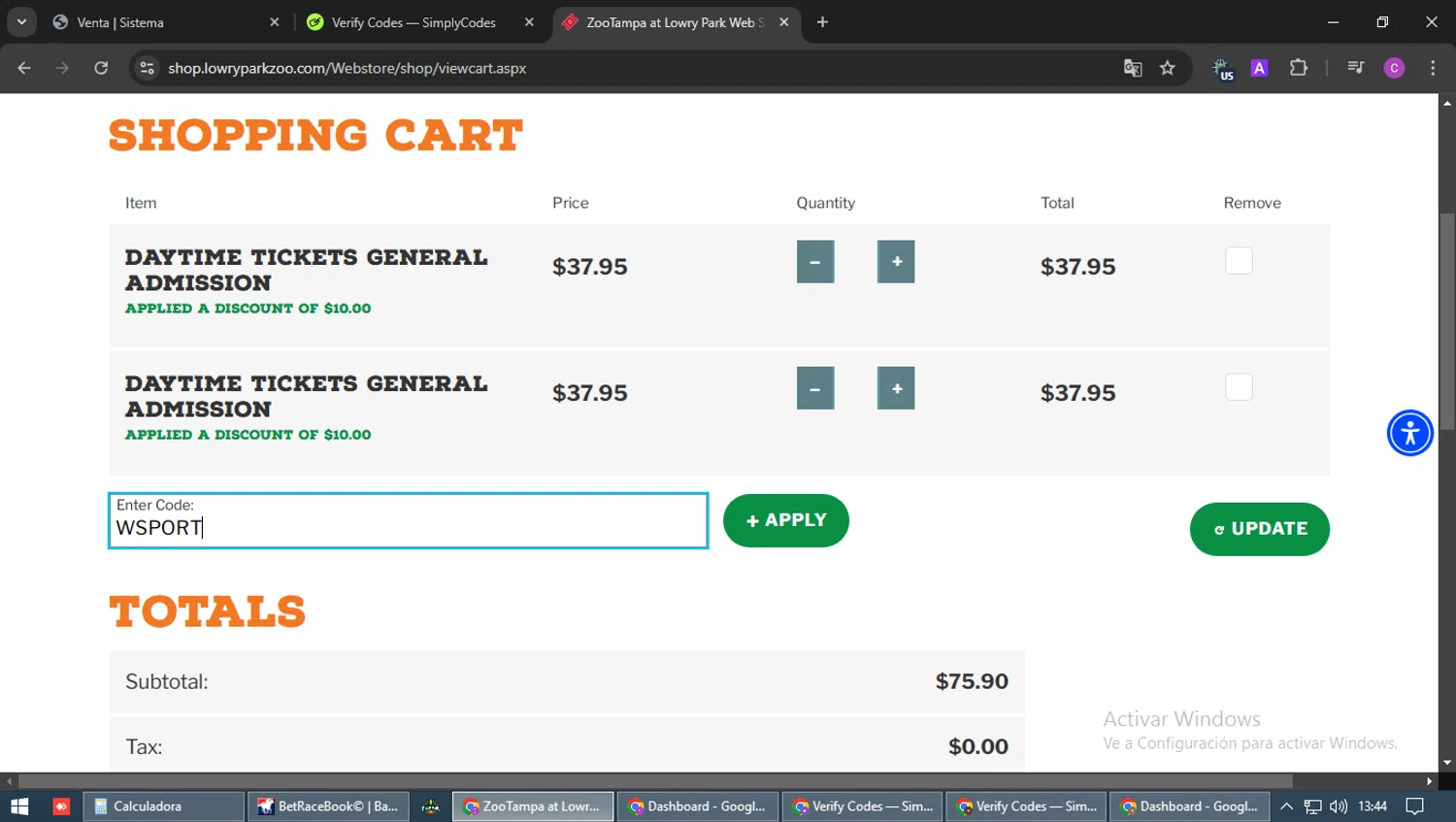Decrease quantity of second Daytime Tickets item
Screen dimensions: 1456x822
click(x=815, y=388)
